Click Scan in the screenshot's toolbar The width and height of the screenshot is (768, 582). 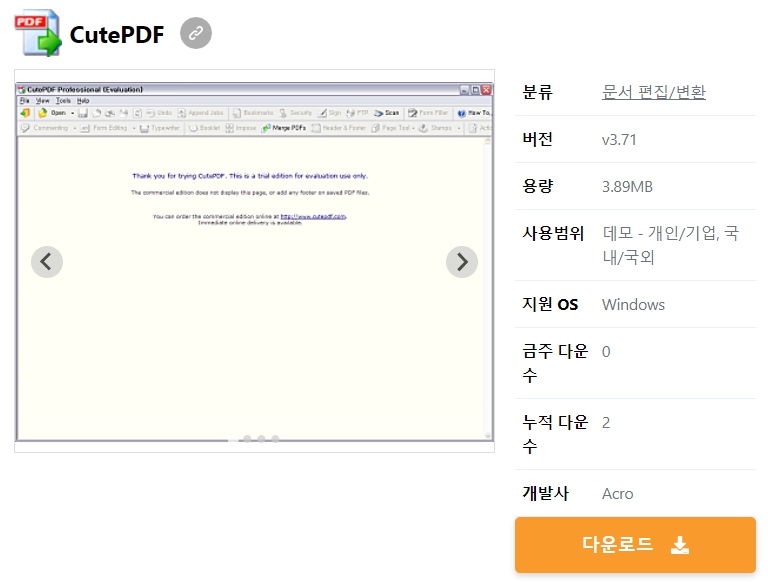[387, 113]
